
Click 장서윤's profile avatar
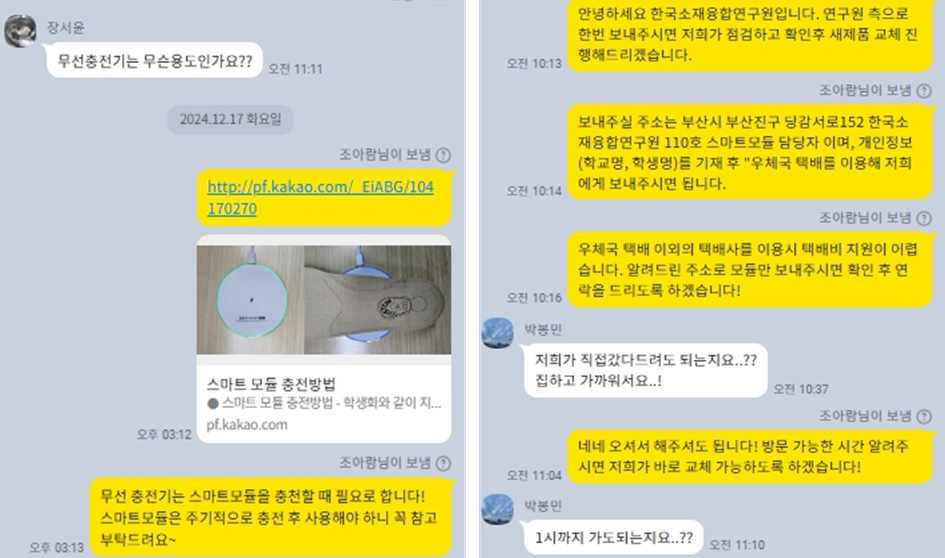pyautogui.click(x=20, y=31)
